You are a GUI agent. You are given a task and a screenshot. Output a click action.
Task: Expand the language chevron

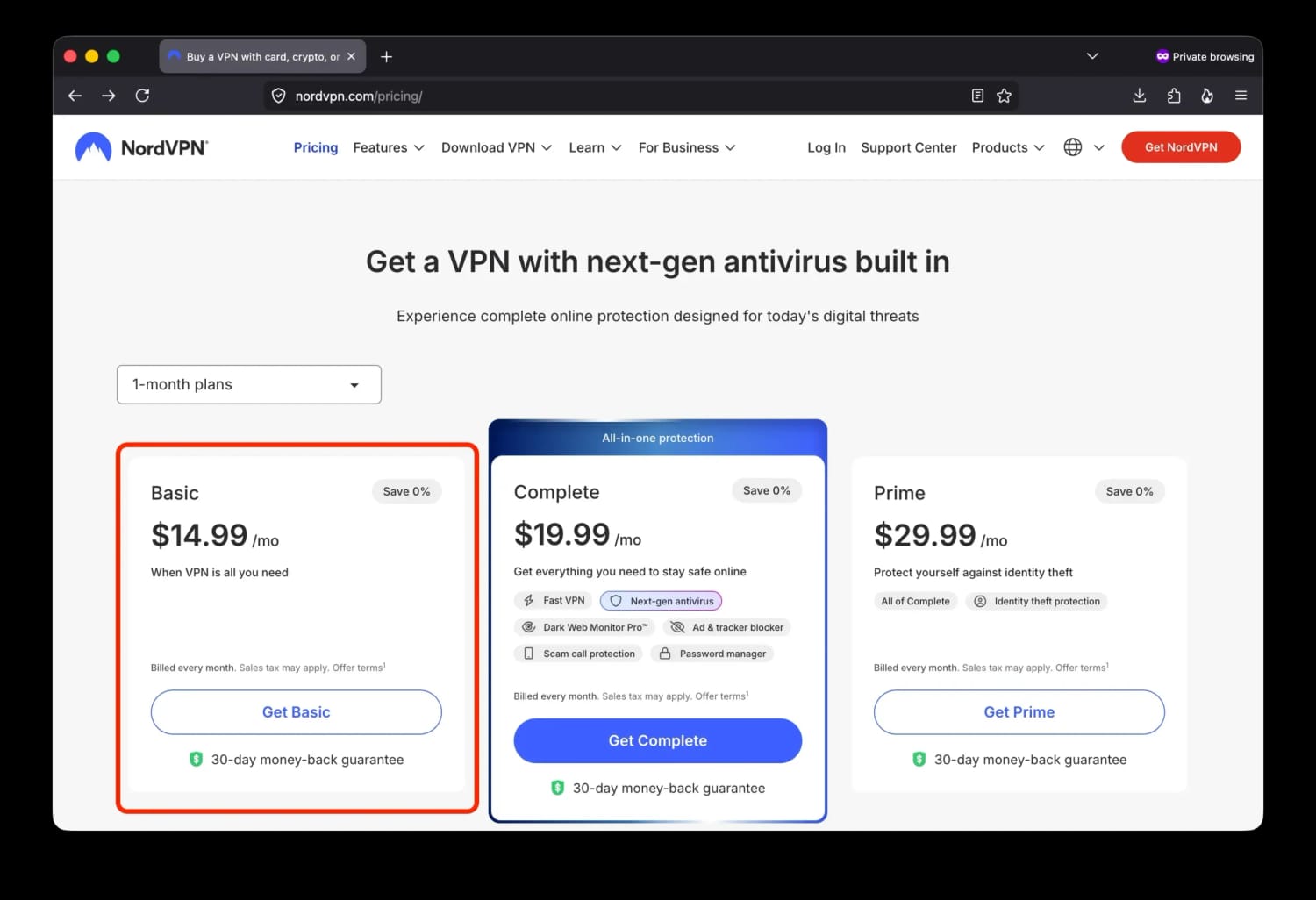[x=1098, y=147]
